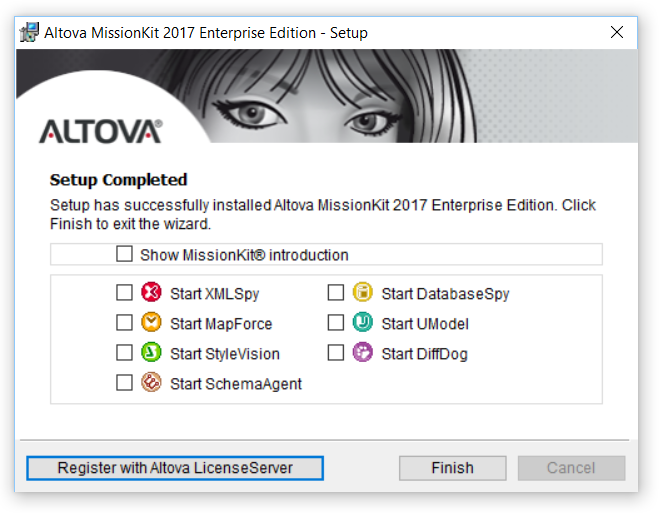Click the purple DiffDog product icon
Viewport: 662px width, 513px height.
(x=363, y=353)
